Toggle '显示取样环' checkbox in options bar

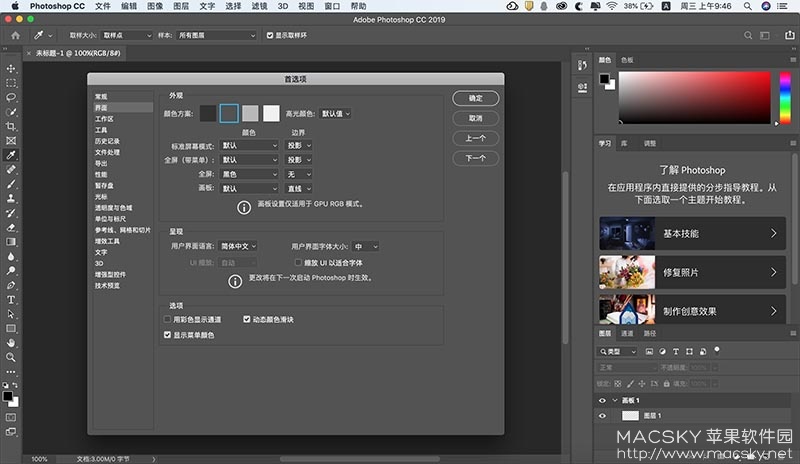(270, 35)
